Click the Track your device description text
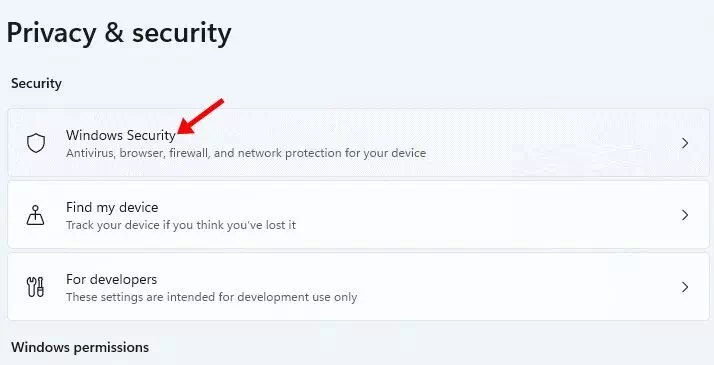Image resolution: width=714 pixels, height=365 pixels. click(x=181, y=225)
